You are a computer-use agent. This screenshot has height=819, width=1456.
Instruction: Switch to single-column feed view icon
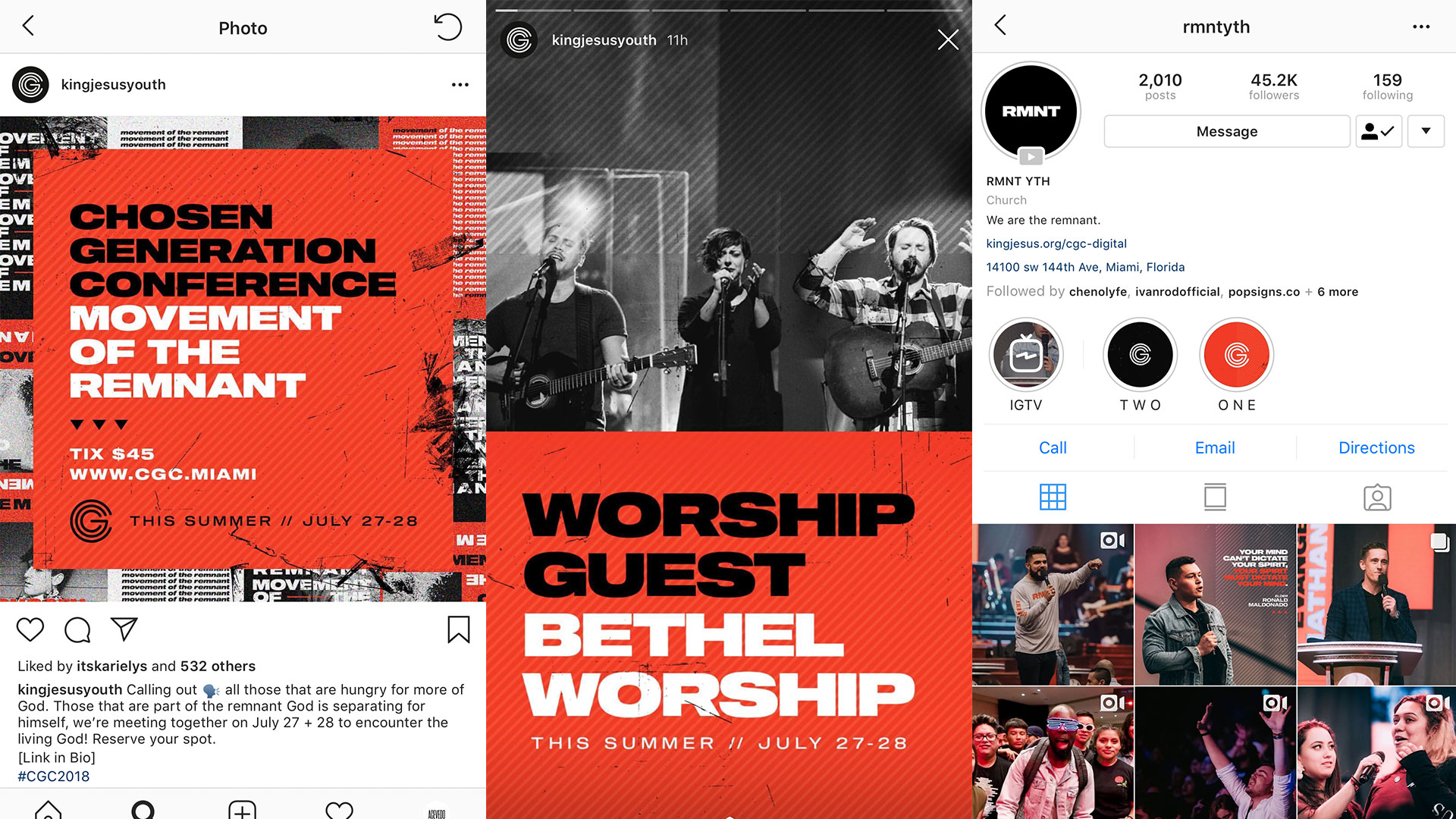tap(1215, 497)
